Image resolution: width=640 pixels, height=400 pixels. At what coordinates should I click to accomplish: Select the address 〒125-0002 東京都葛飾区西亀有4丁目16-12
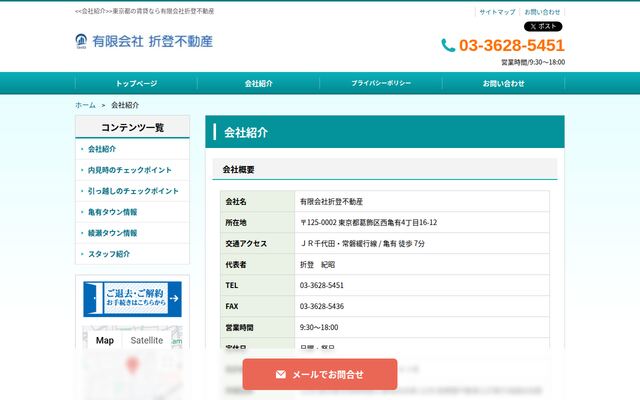point(369,222)
